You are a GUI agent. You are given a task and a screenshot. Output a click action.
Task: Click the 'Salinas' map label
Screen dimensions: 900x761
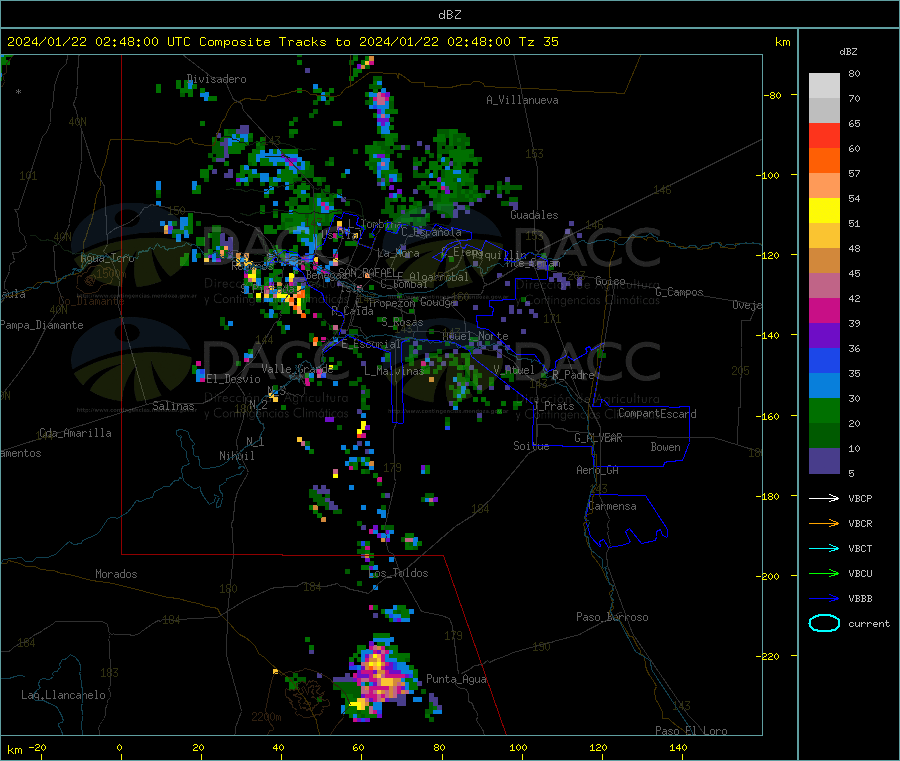point(173,406)
